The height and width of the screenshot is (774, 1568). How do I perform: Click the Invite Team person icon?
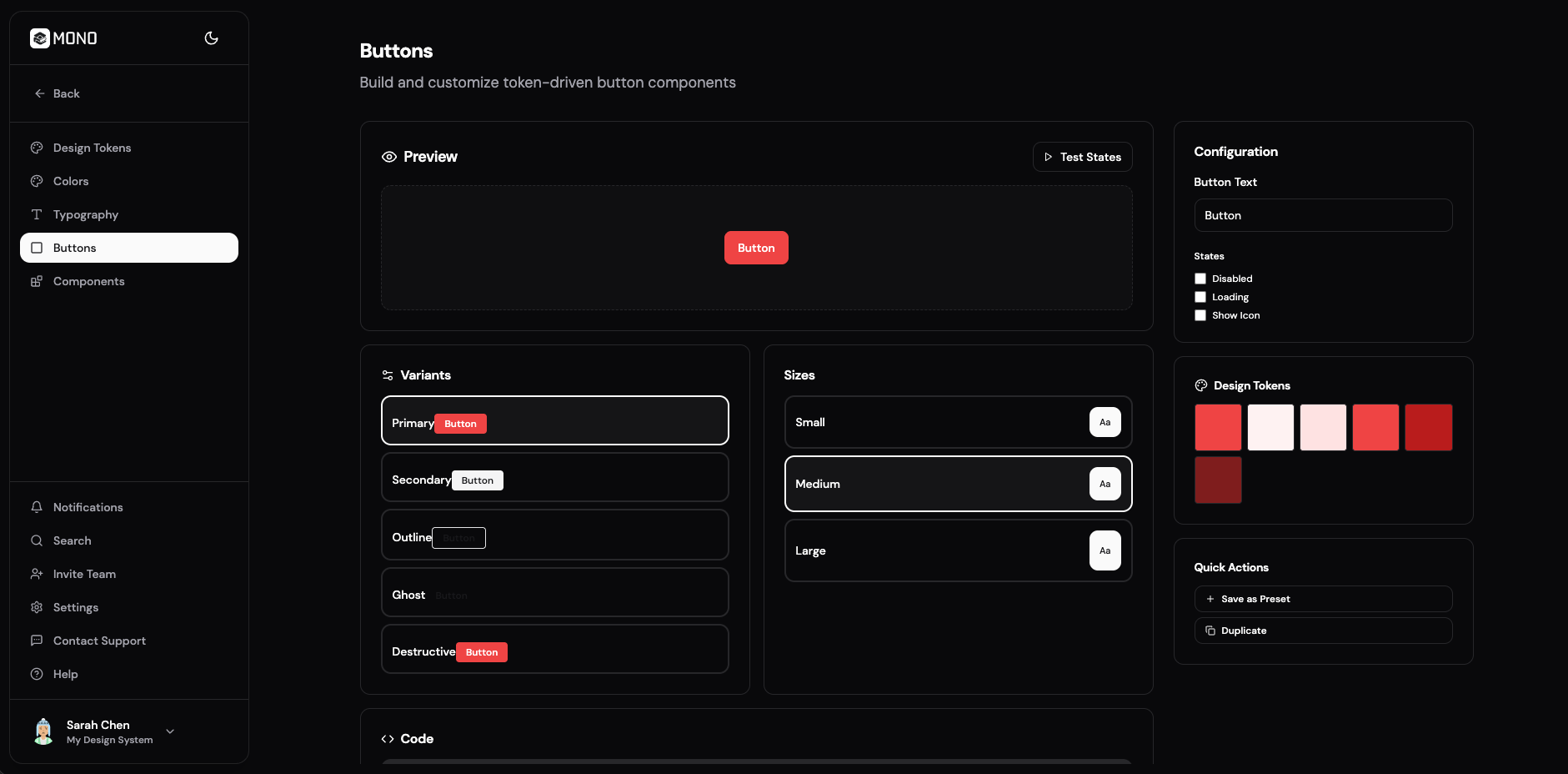(37, 574)
